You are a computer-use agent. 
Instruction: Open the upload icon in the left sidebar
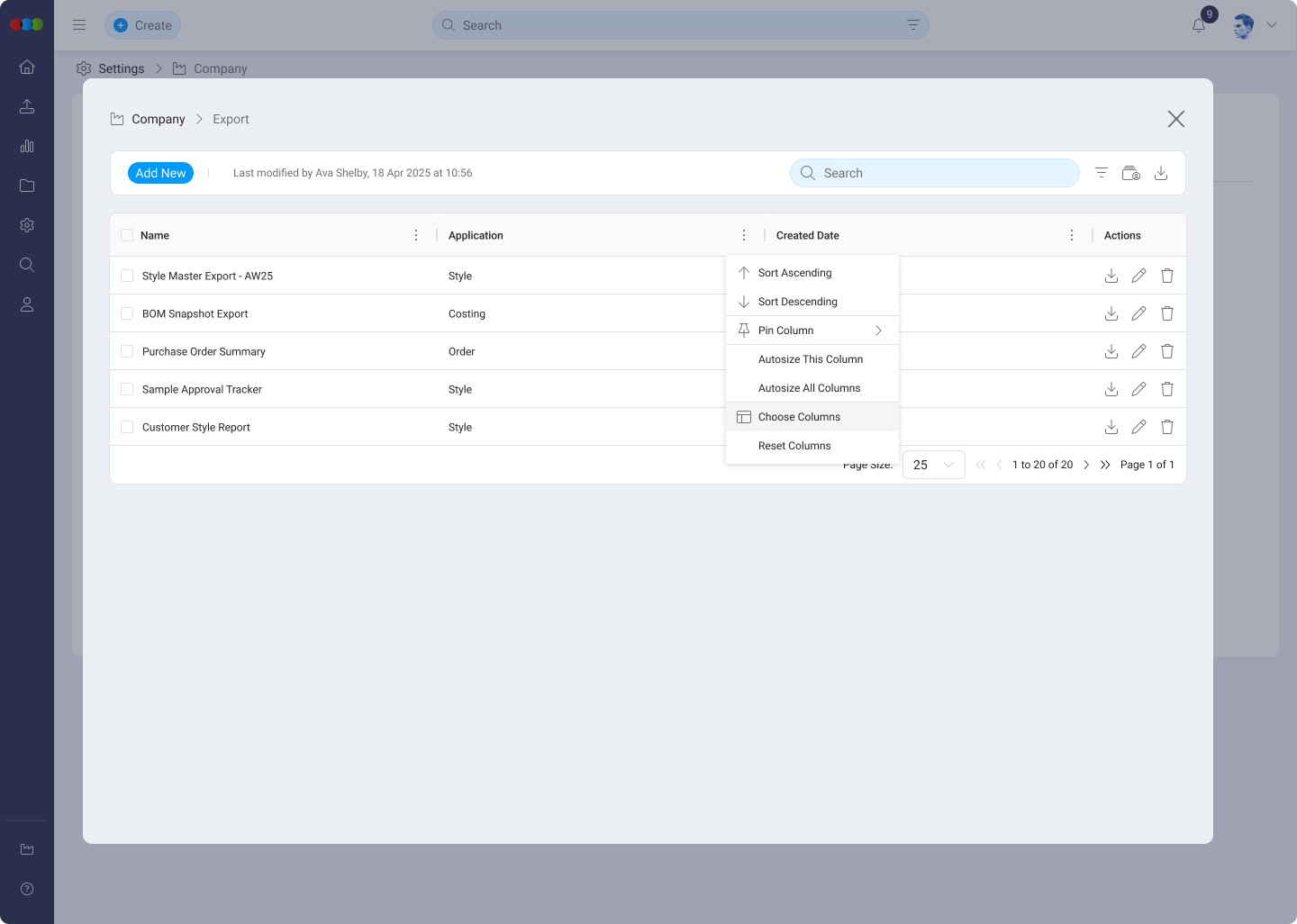(x=27, y=106)
